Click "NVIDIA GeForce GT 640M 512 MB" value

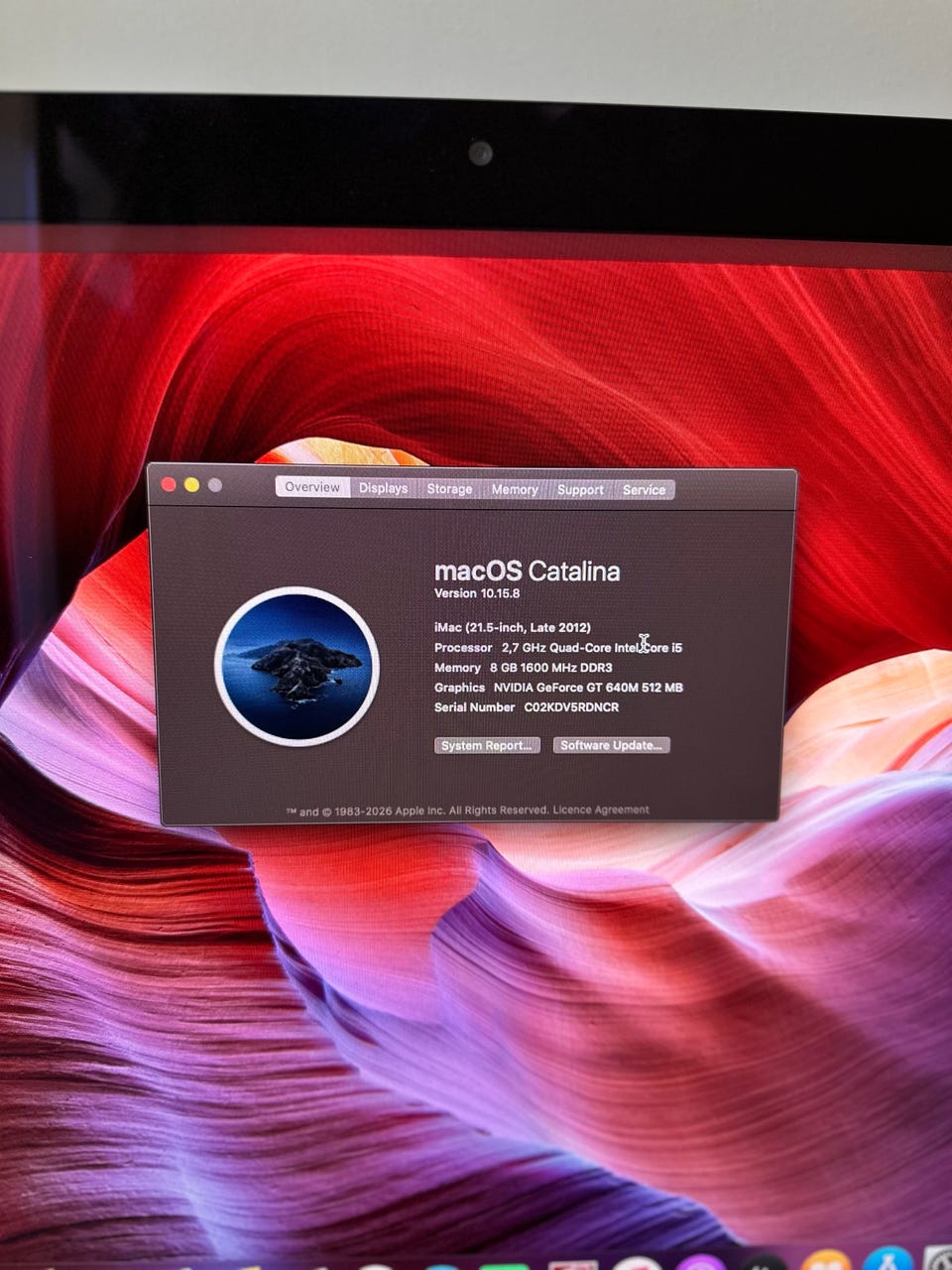(x=588, y=687)
